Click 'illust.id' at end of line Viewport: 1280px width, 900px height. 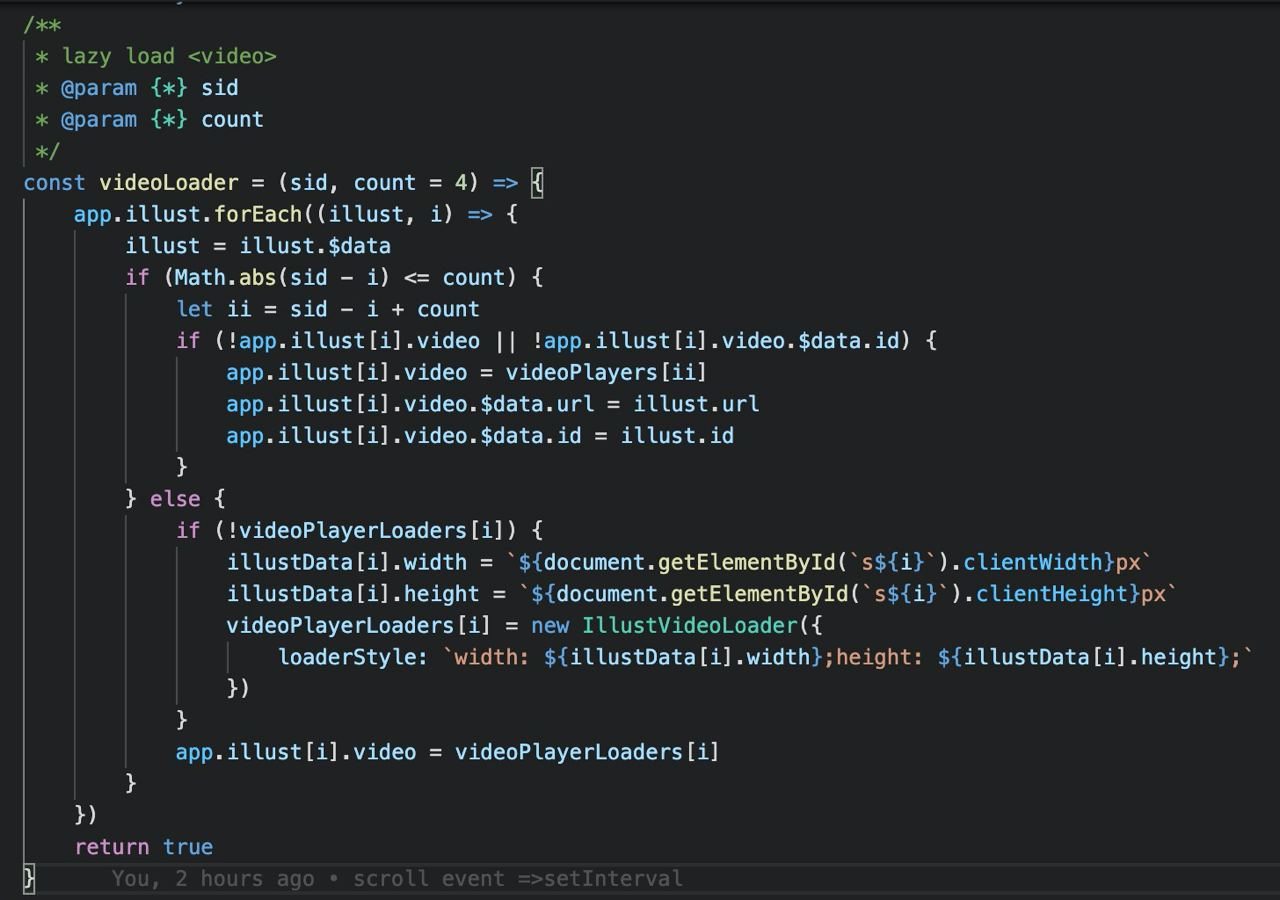coord(677,436)
